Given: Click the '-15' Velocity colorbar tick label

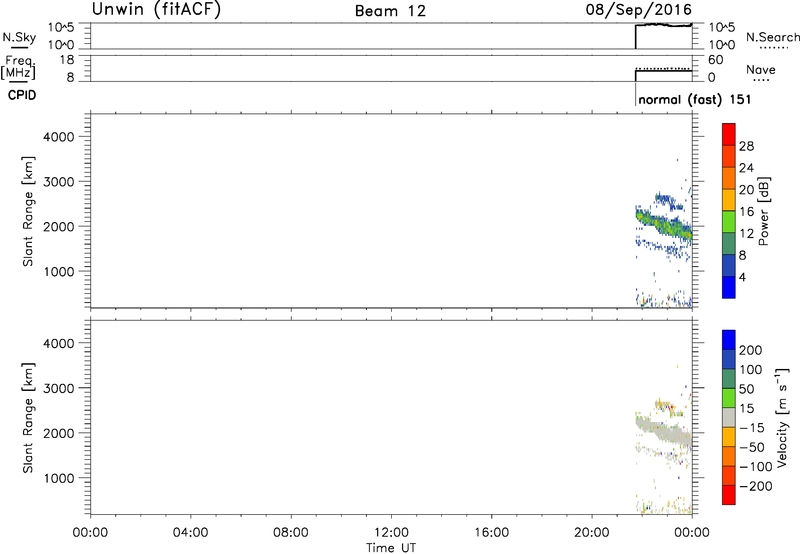Looking at the screenshot, I should 752,428.
